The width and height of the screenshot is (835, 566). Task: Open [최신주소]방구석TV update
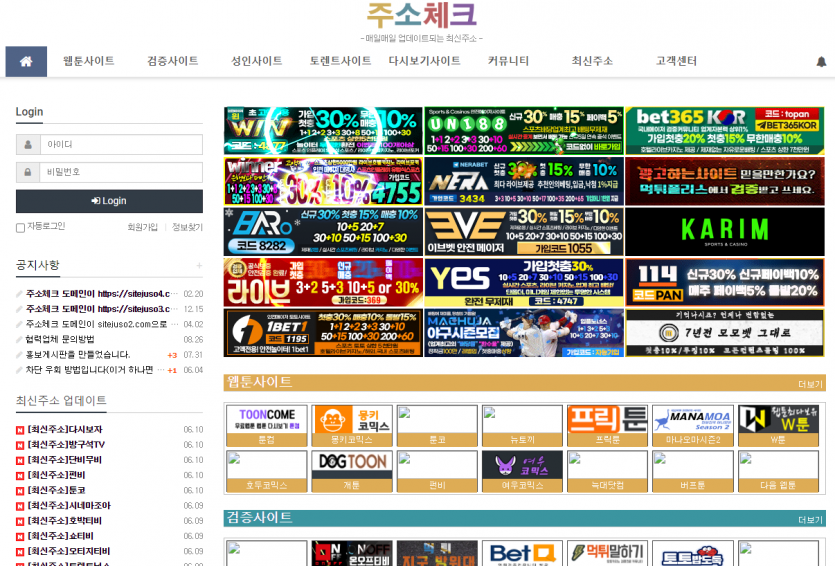click(66, 445)
